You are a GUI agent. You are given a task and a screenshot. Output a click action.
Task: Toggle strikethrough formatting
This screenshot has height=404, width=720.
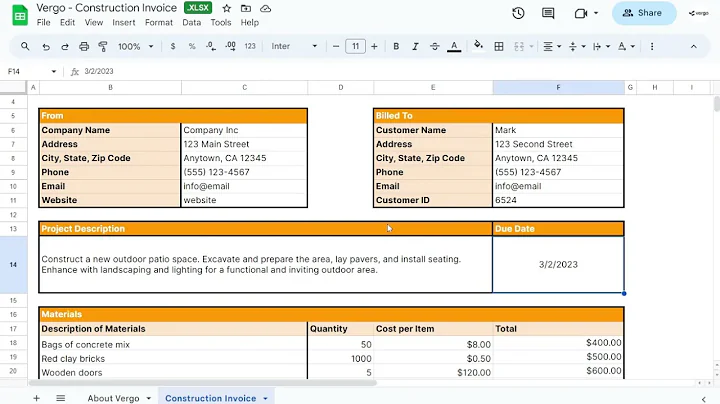[x=434, y=46]
